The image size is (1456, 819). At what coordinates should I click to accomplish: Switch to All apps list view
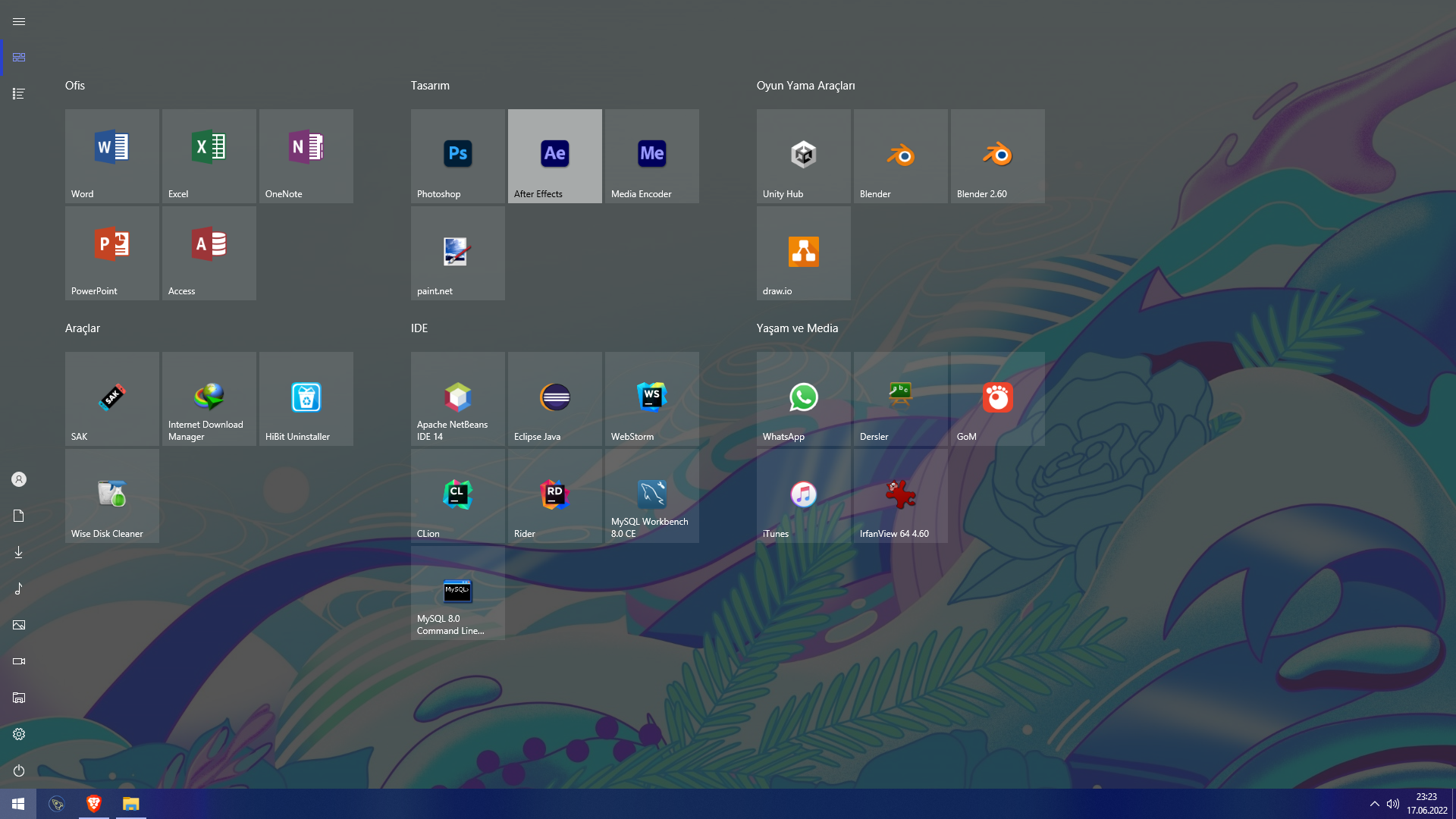click(x=19, y=94)
